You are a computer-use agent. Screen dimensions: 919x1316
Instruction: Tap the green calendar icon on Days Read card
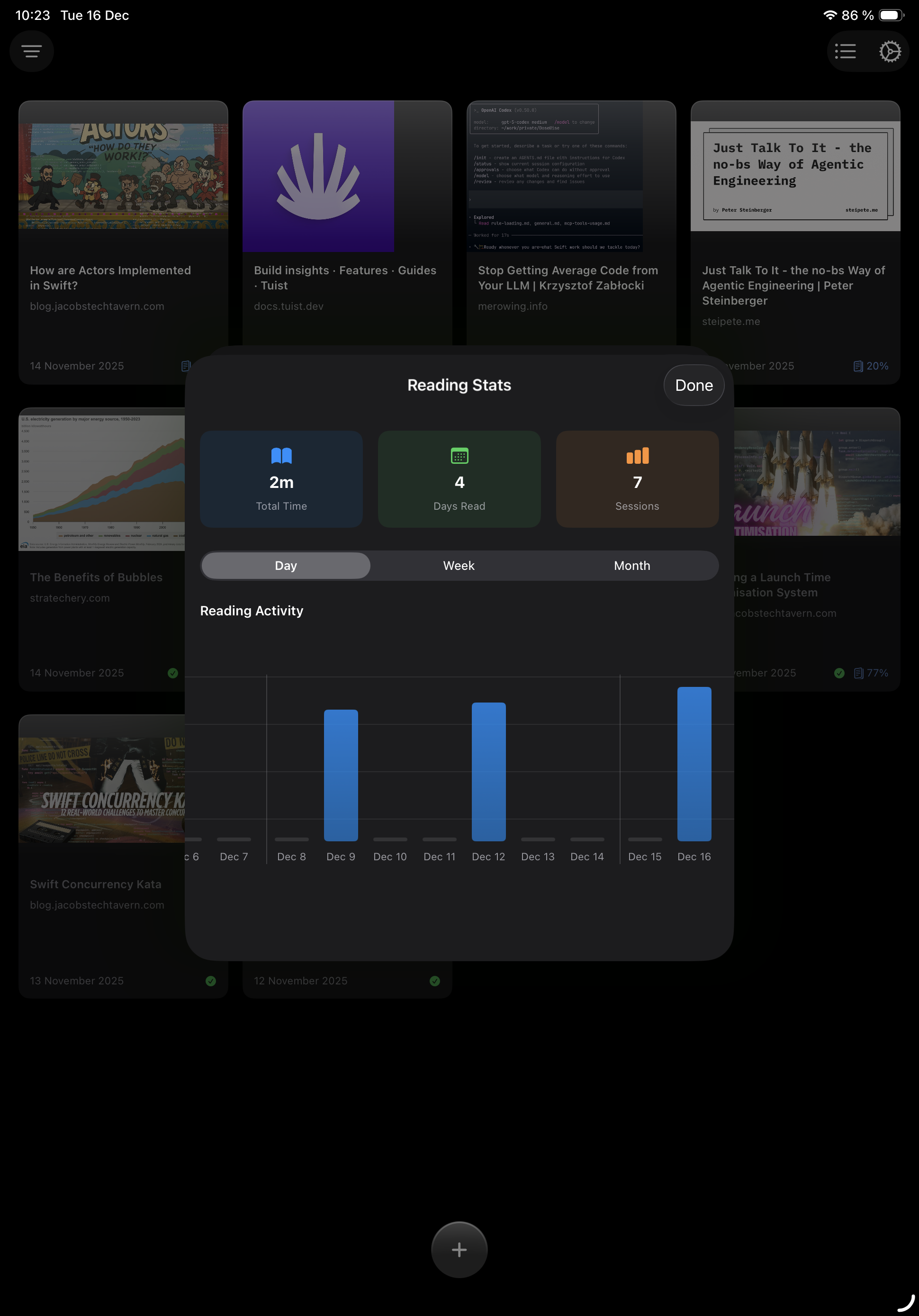coord(459,456)
